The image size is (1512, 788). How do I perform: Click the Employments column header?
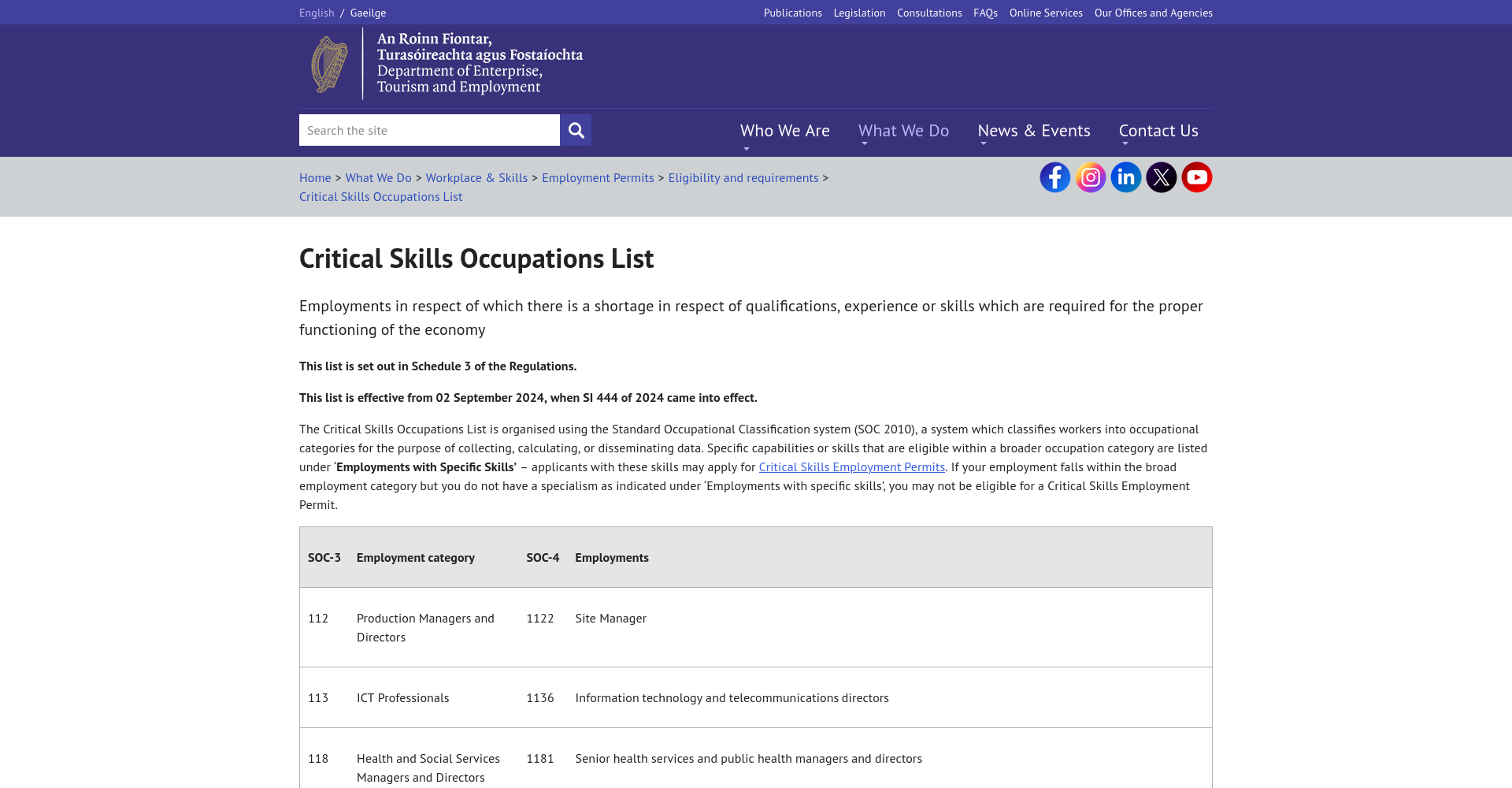612,558
